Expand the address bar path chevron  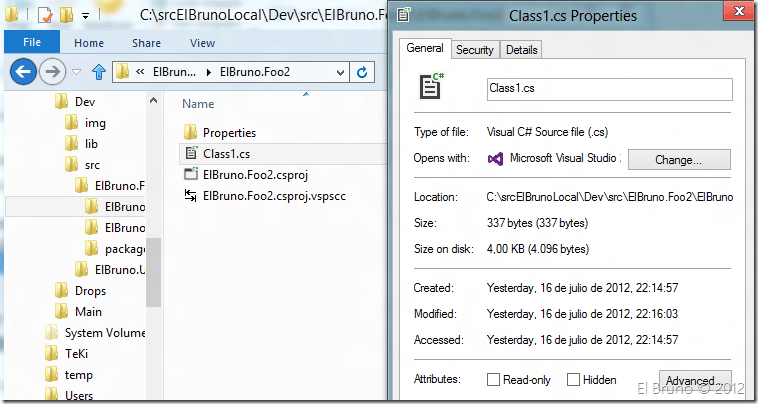(x=140, y=72)
